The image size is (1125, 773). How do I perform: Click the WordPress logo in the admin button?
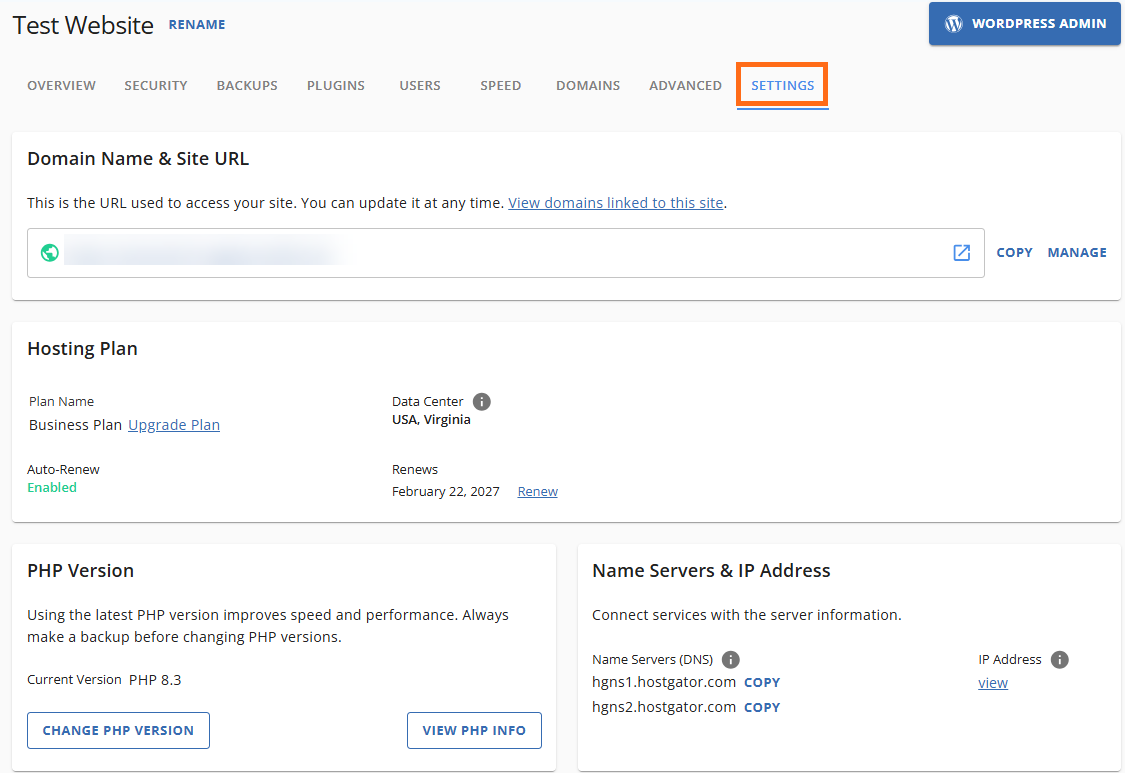click(953, 24)
